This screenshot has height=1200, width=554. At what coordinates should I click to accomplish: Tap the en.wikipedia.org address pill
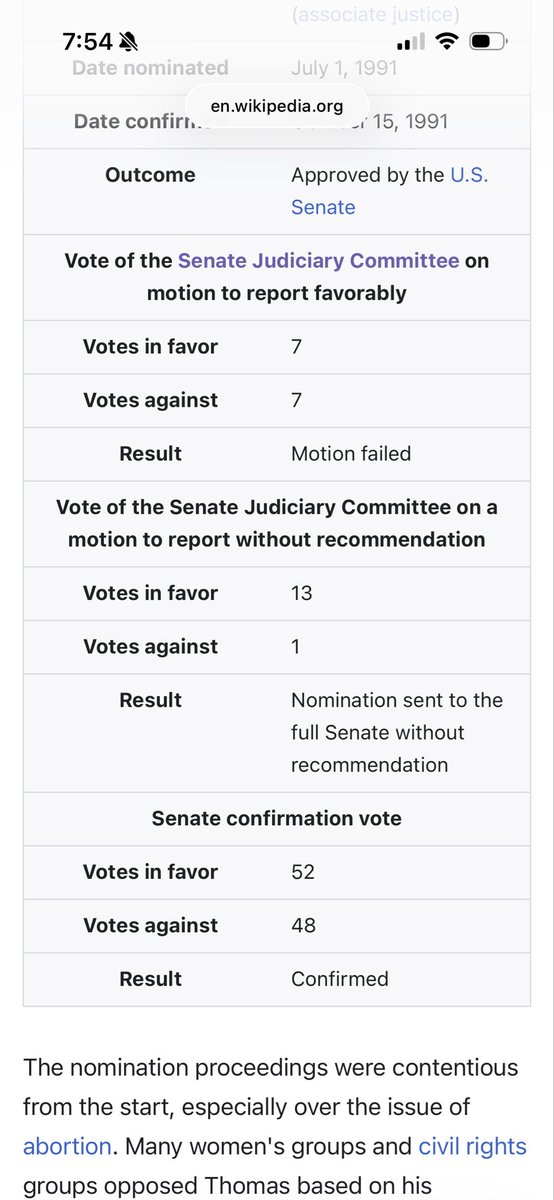277,104
